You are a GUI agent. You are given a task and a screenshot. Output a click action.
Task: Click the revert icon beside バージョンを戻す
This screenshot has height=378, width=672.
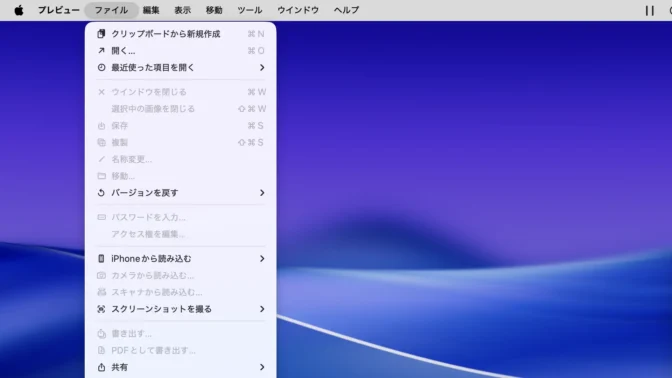[101, 193]
